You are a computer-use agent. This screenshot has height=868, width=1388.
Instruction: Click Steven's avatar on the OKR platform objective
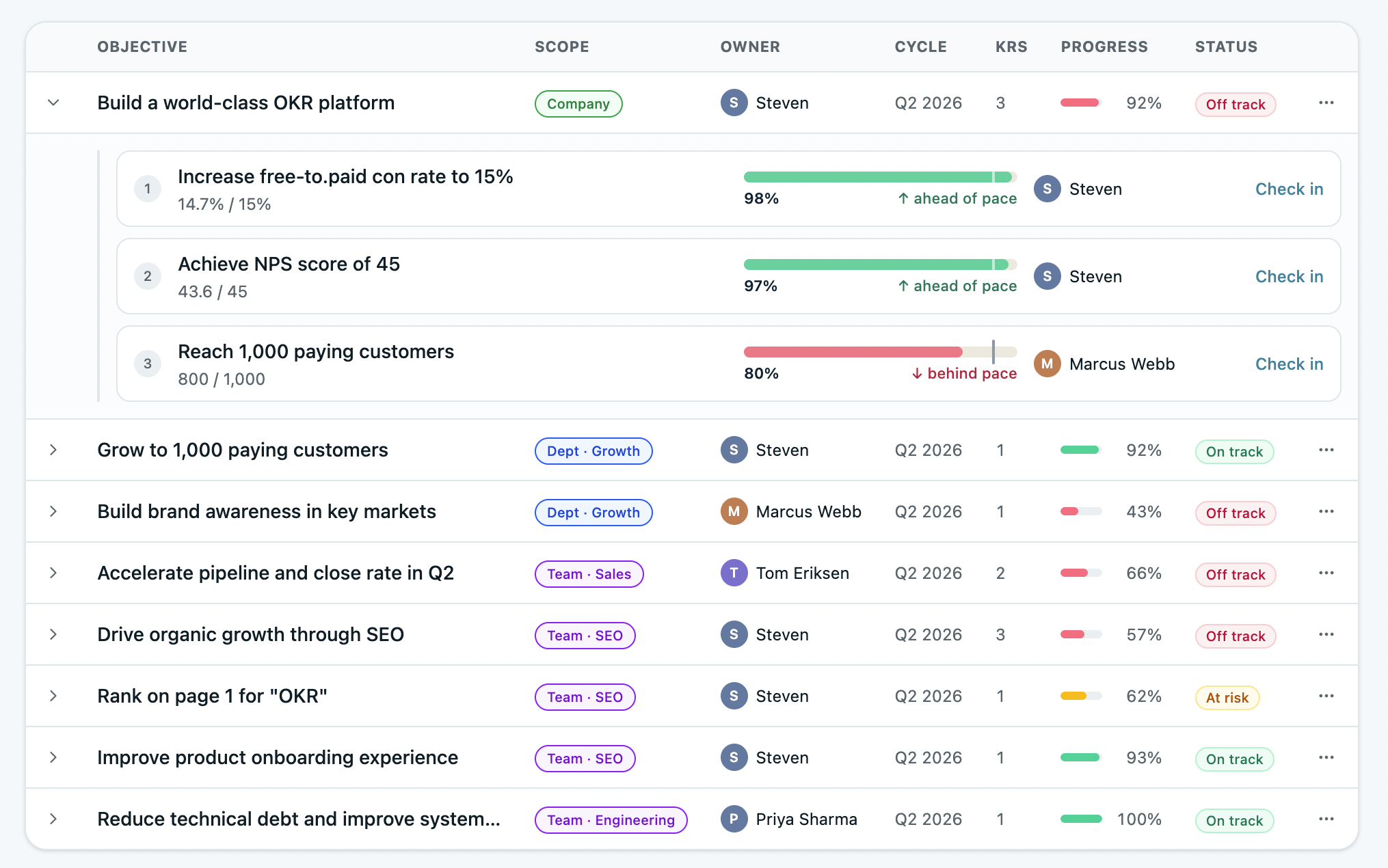[734, 103]
